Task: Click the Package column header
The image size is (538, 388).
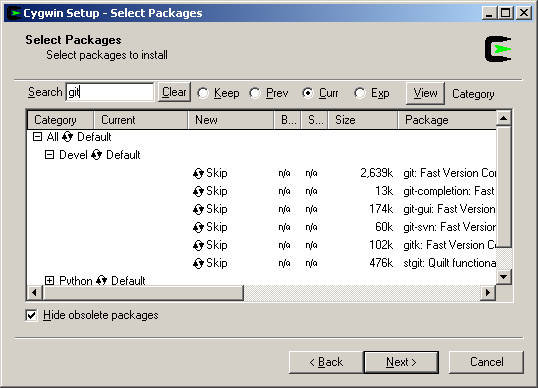Action: click(447, 120)
